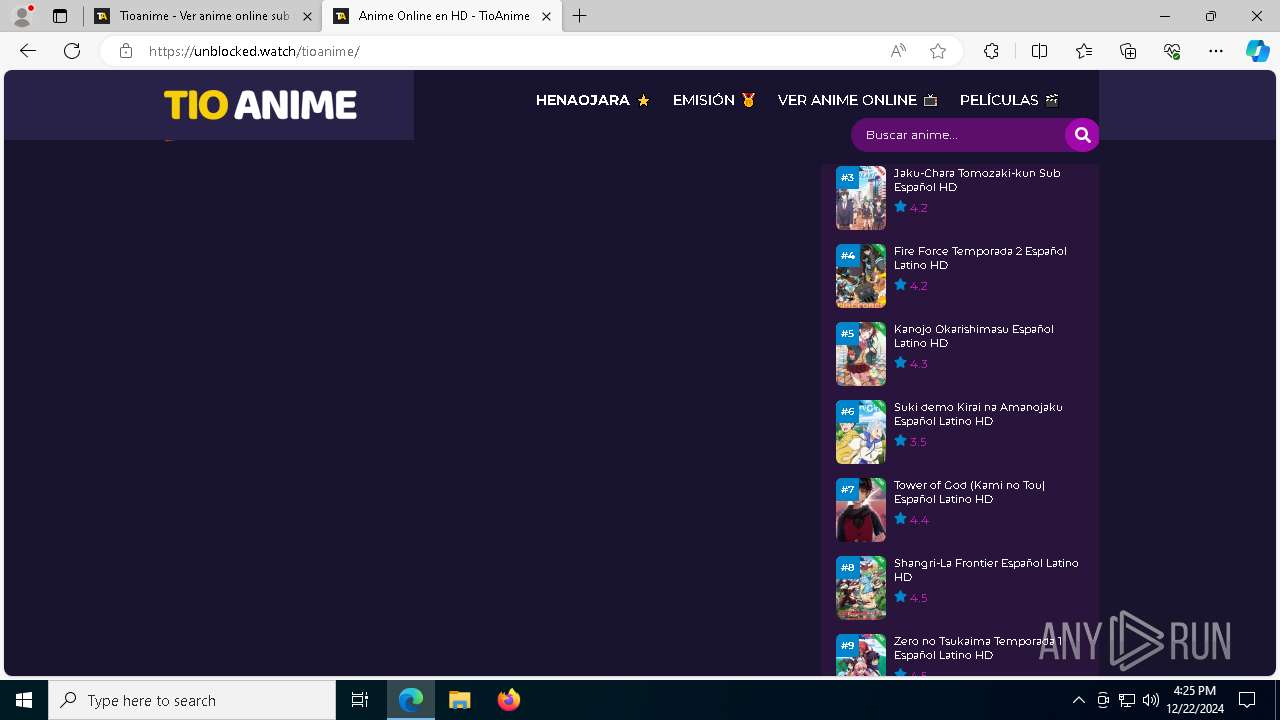Open Shangri-La Frontier Español Latino HD link
The image size is (1280, 720).
[986, 570]
